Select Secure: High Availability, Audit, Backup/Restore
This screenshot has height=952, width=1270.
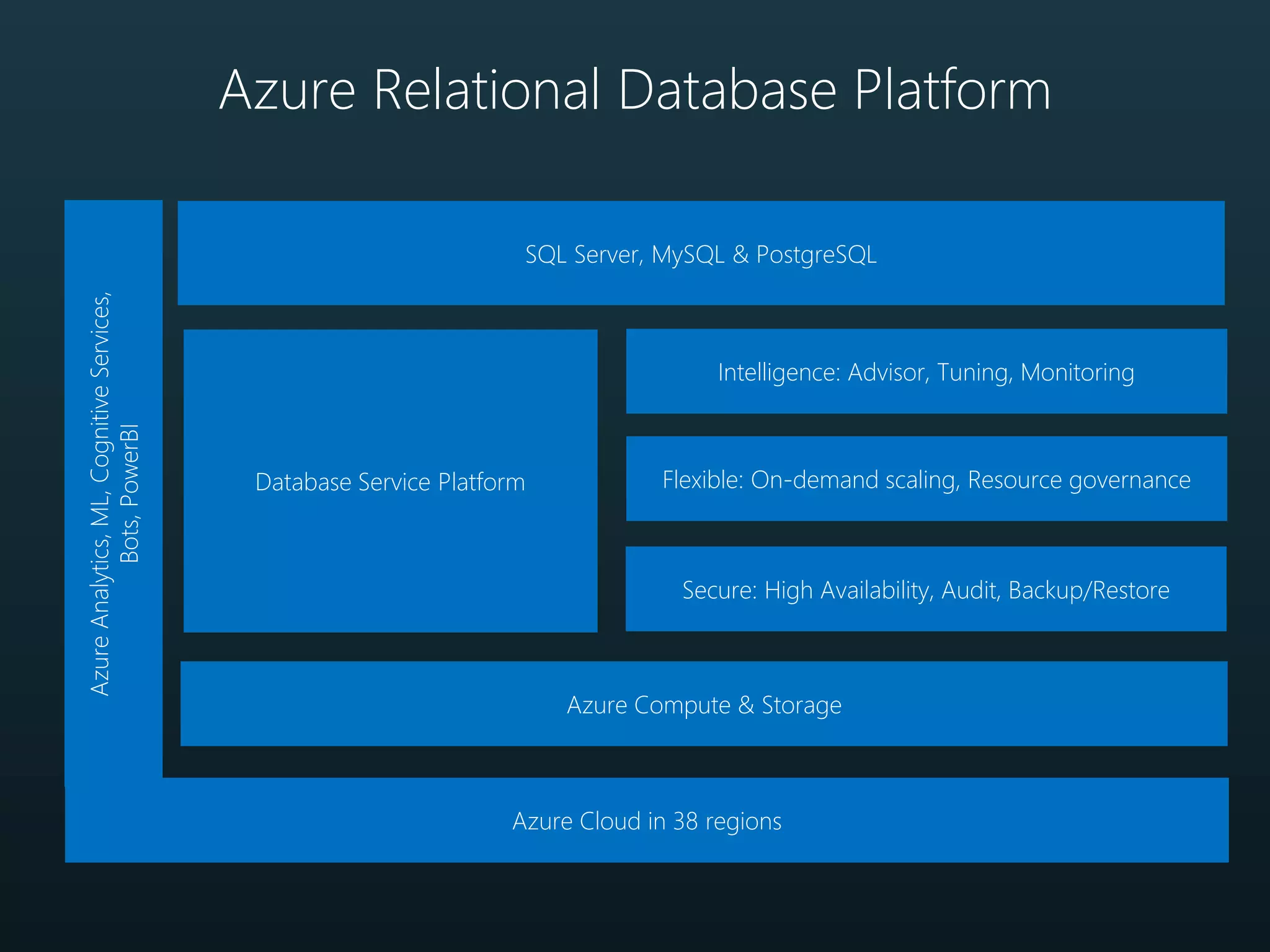click(926, 589)
